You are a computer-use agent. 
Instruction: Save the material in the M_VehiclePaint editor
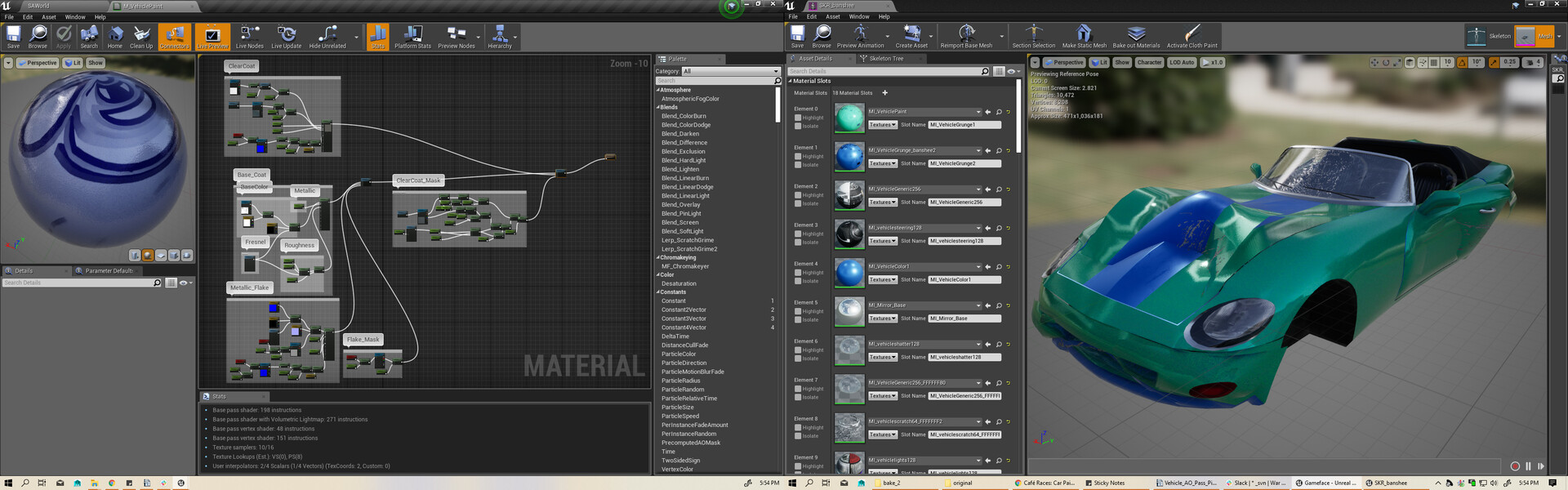(13, 37)
